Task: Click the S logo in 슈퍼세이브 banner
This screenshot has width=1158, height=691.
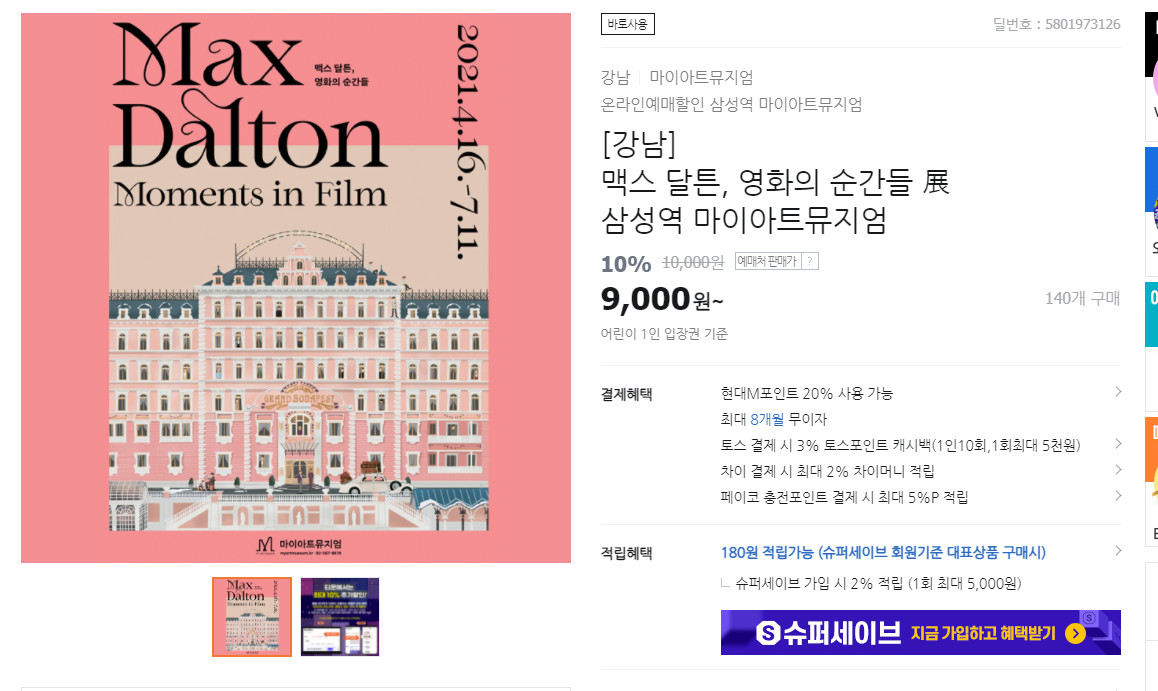Action: [x=768, y=633]
